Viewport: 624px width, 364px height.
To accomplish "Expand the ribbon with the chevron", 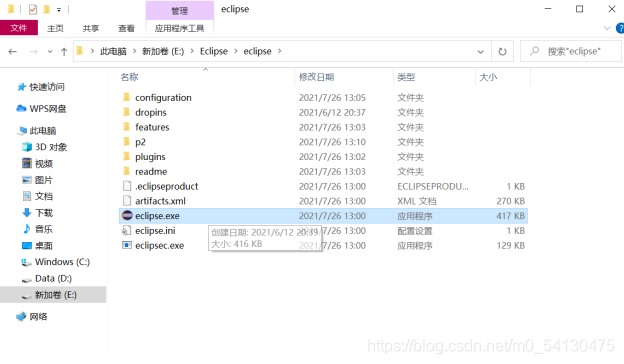I will pos(607,28).
